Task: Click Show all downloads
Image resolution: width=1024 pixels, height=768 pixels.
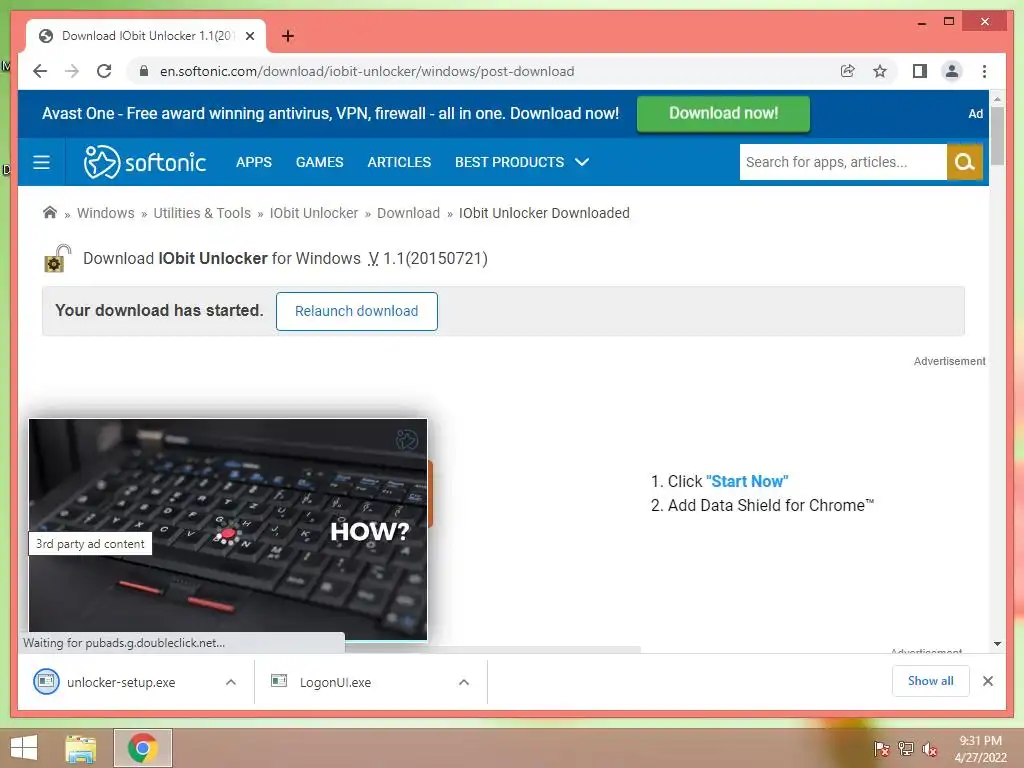Action: (931, 681)
